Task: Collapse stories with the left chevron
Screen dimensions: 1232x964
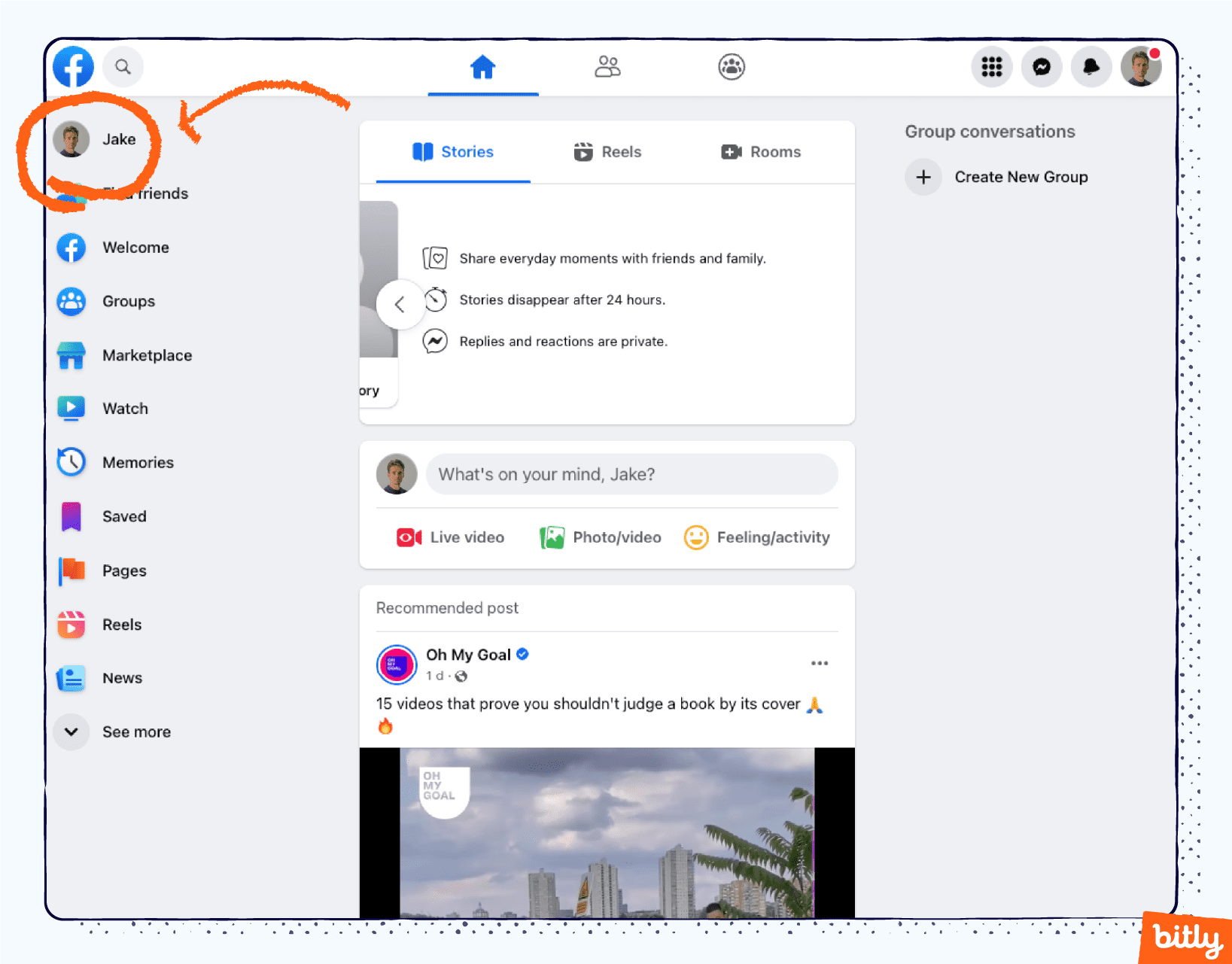Action: [x=400, y=304]
